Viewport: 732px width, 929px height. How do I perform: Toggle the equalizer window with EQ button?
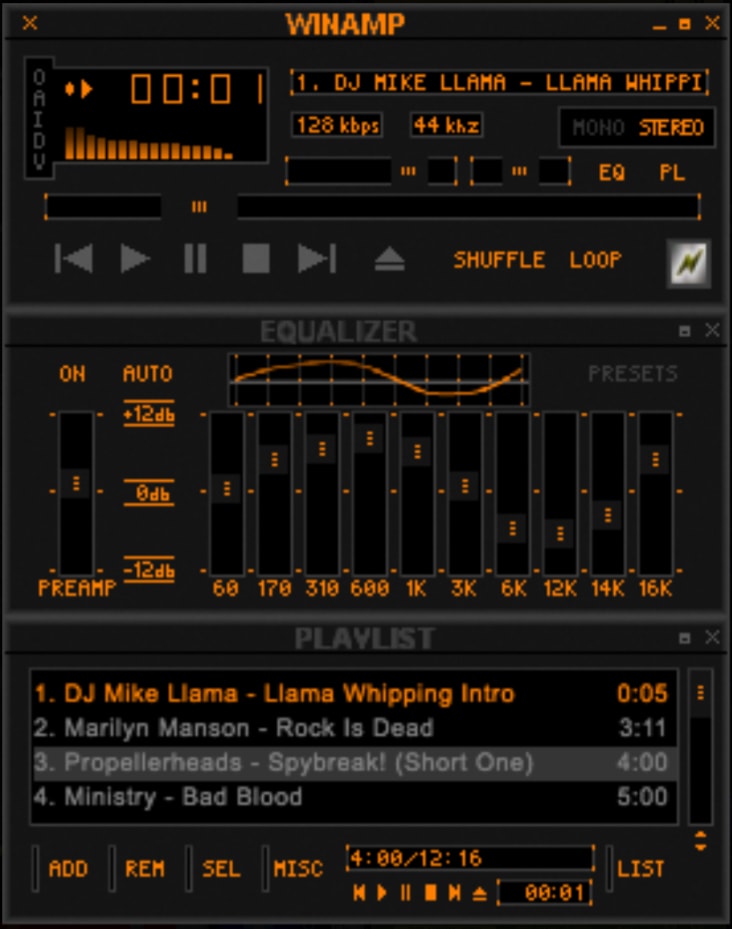pos(611,172)
